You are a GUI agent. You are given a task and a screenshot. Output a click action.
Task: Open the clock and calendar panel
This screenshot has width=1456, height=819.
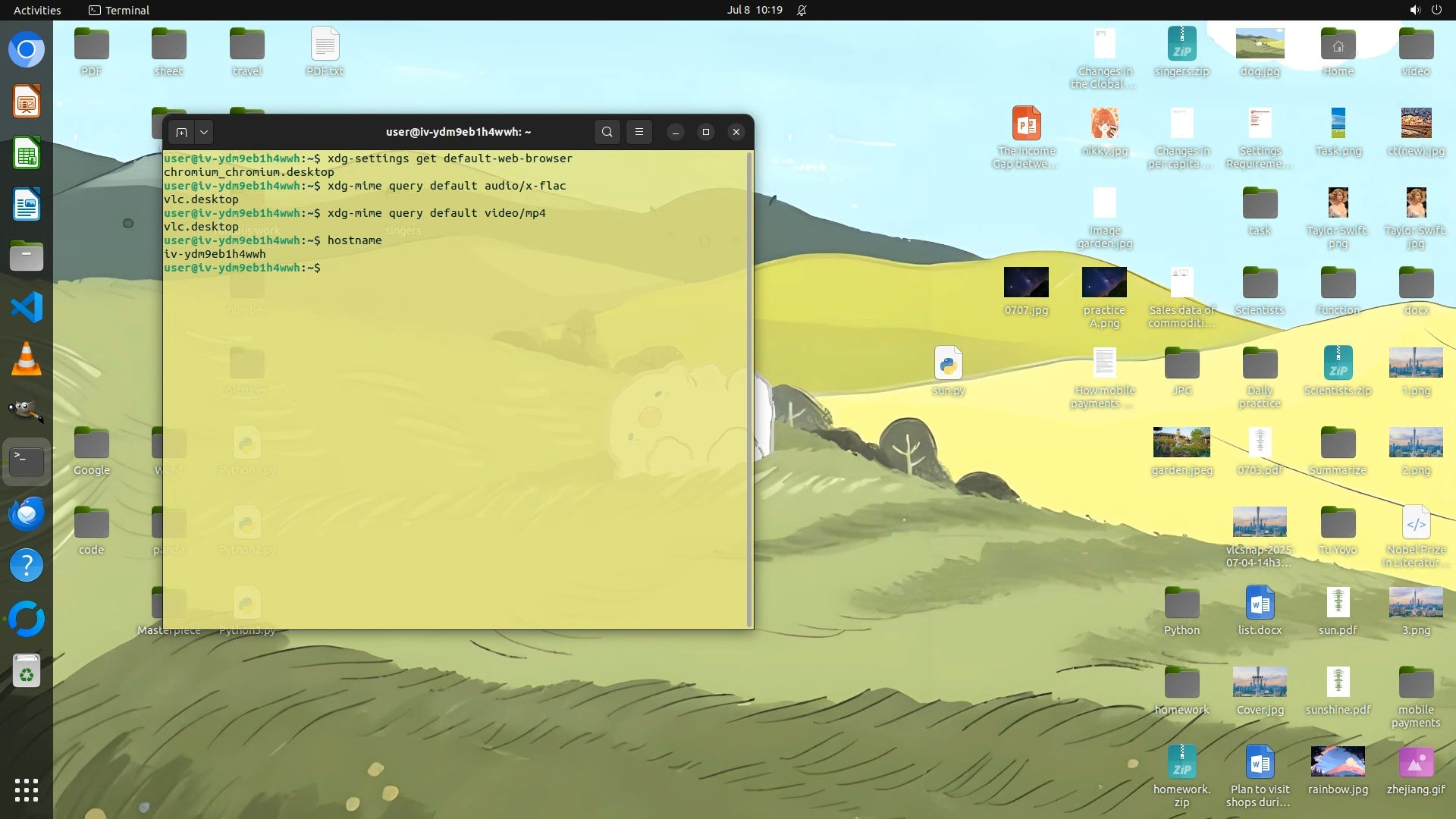[754, 10]
